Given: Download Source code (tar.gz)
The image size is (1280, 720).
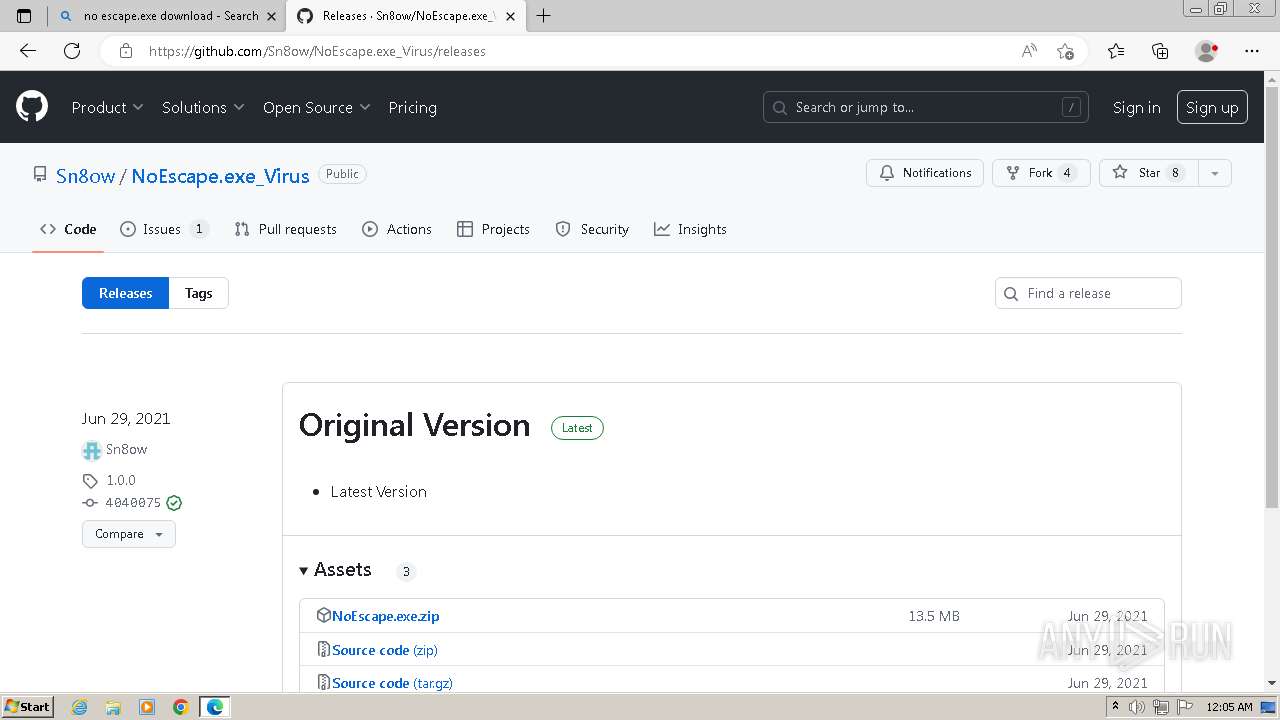Looking at the screenshot, I should 392,683.
